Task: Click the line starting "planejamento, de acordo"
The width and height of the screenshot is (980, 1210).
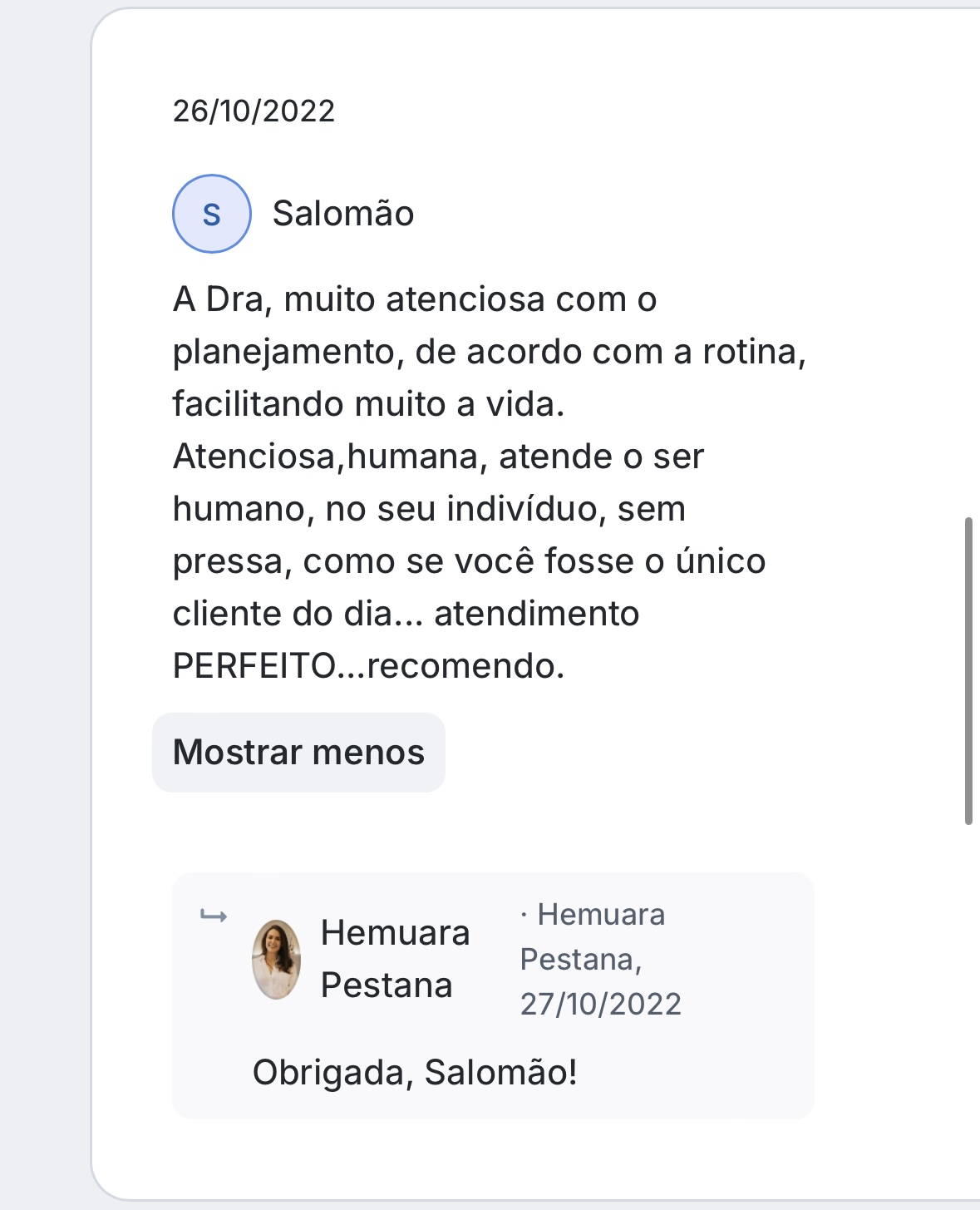Action: [489, 352]
